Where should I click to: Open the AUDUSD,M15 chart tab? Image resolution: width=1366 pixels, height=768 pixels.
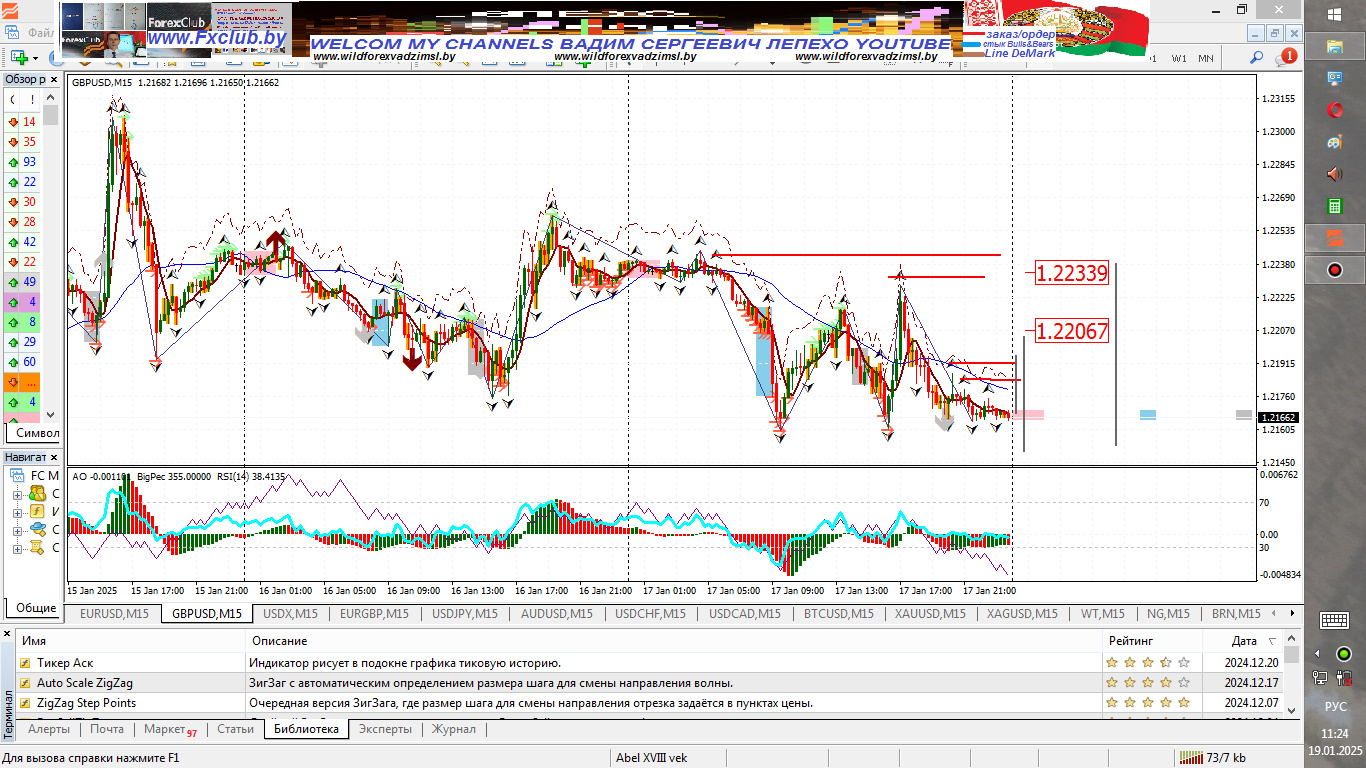(x=556, y=614)
